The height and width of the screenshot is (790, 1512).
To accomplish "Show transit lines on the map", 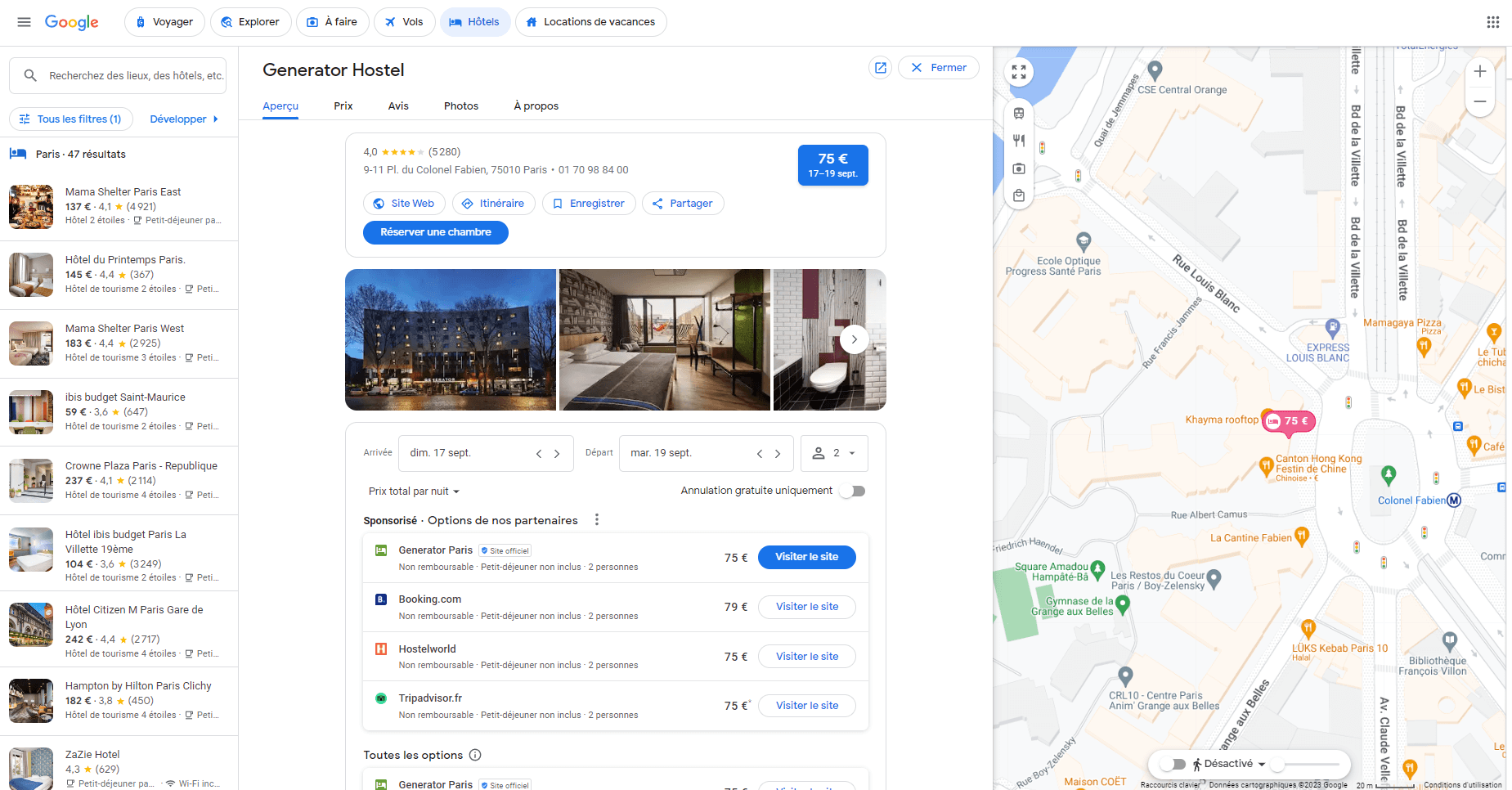I will [x=1019, y=114].
